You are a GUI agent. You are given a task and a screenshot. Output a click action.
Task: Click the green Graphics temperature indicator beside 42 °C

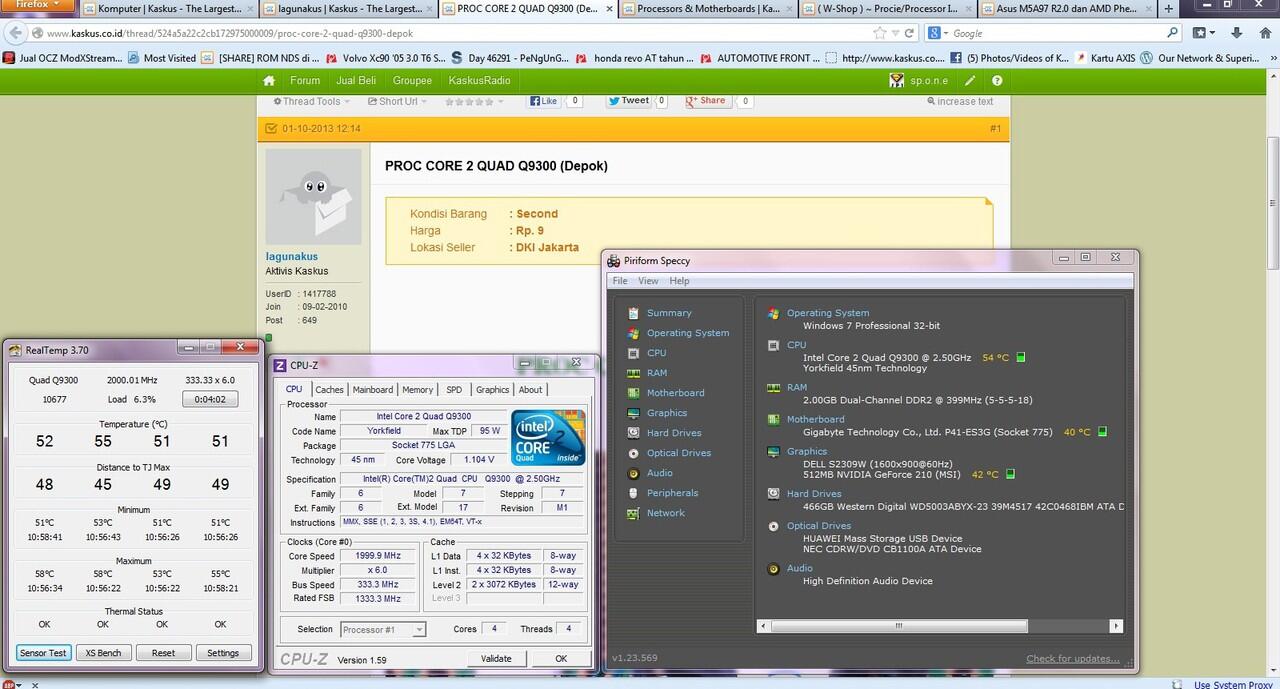click(x=1009, y=474)
